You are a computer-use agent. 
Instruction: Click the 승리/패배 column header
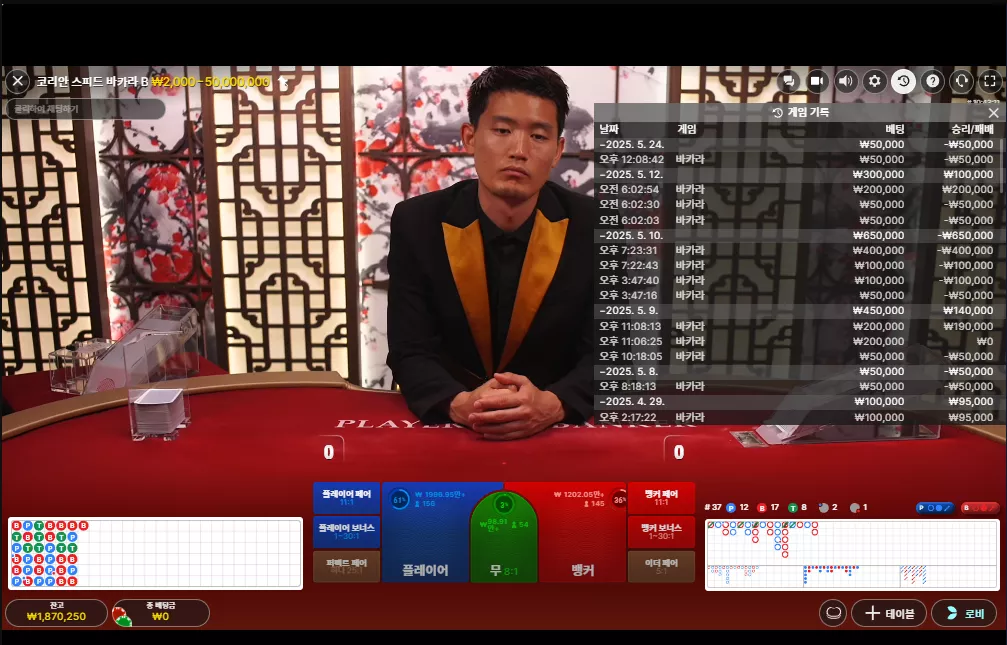(x=972, y=129)
